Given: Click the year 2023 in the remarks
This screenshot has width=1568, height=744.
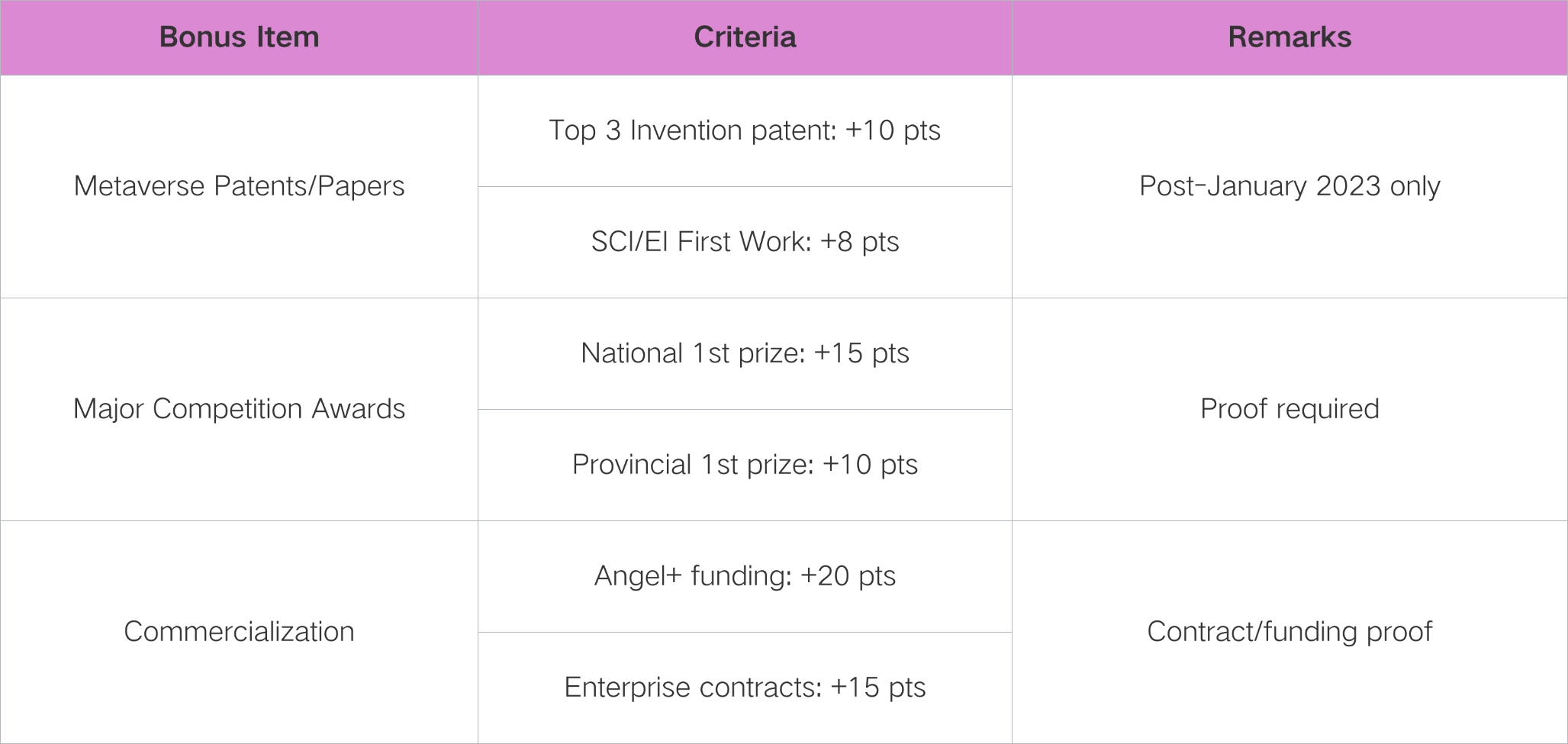Looking at the screenshot, I should pyautogui.click(x=1348, y=186).
